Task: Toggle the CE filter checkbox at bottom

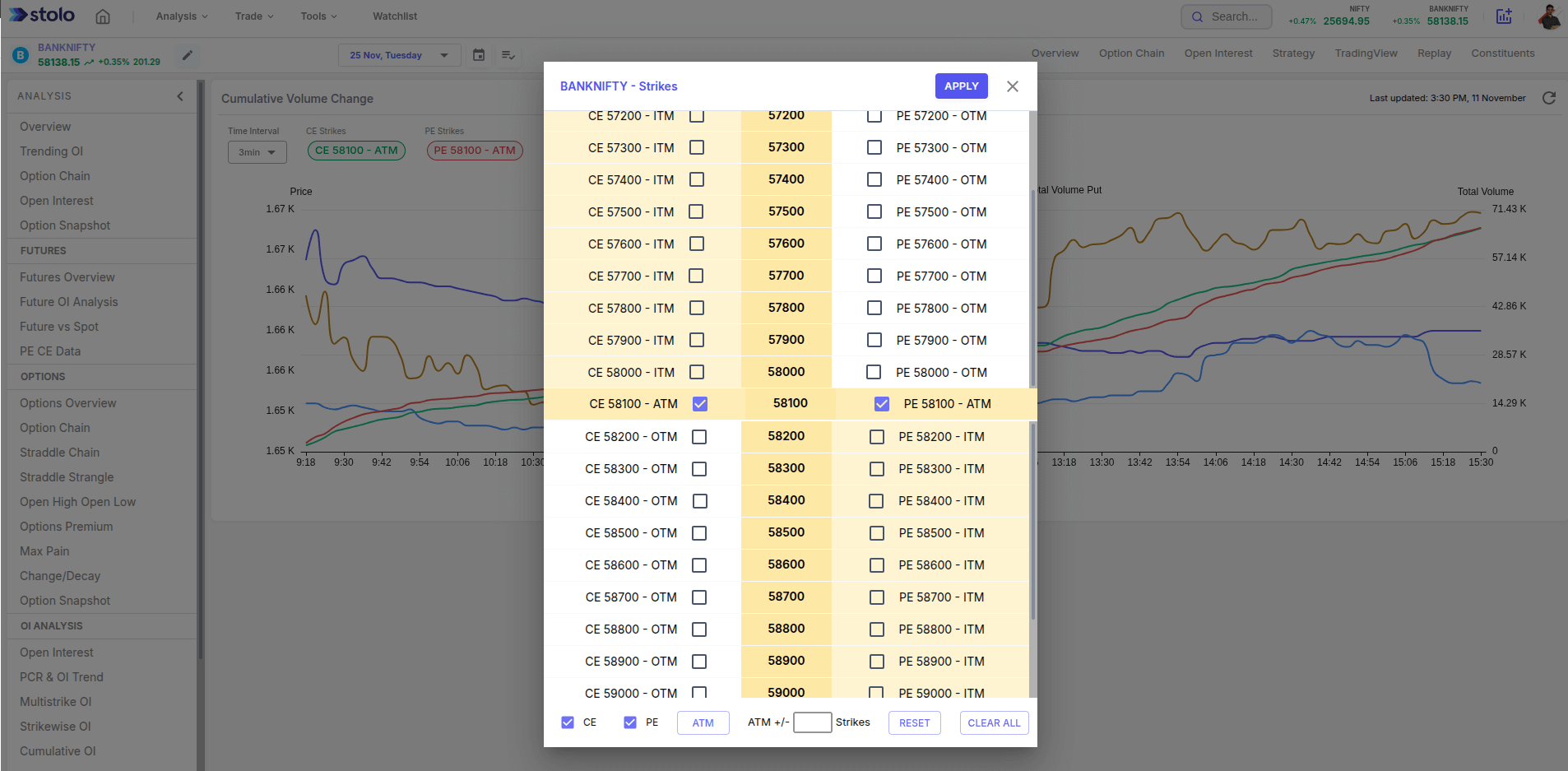Action: pyautogui.click(x=568, y=722)
